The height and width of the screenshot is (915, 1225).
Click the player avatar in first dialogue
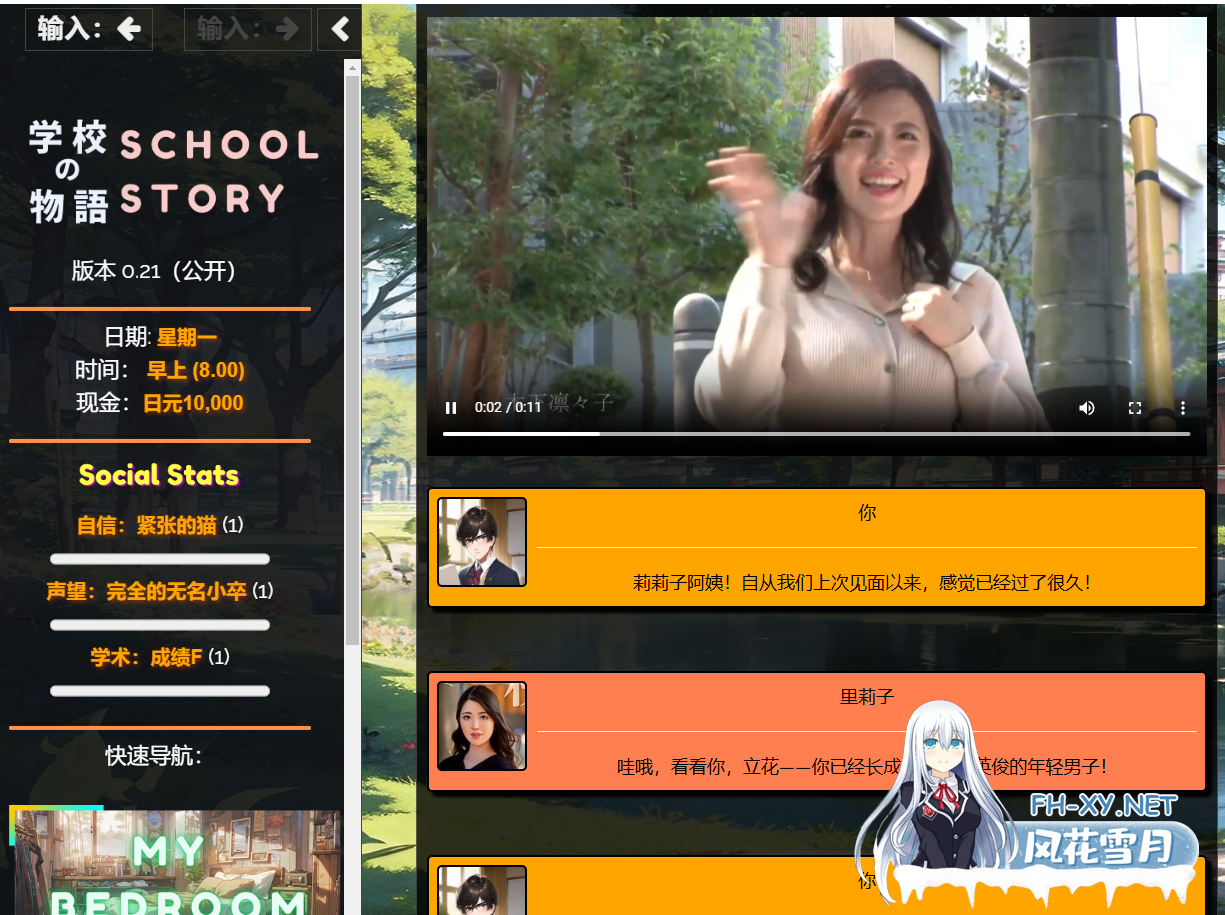pos(482,542)
